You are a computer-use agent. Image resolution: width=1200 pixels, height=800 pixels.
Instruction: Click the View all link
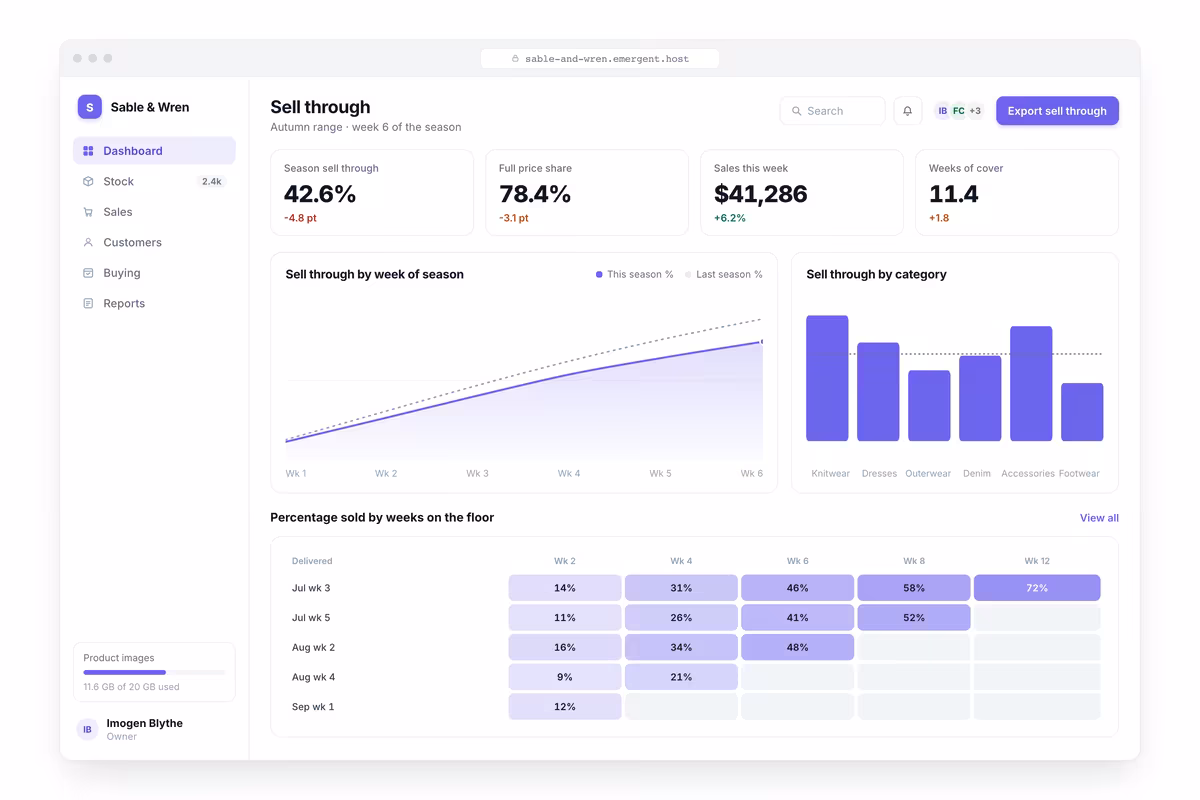1099,518
